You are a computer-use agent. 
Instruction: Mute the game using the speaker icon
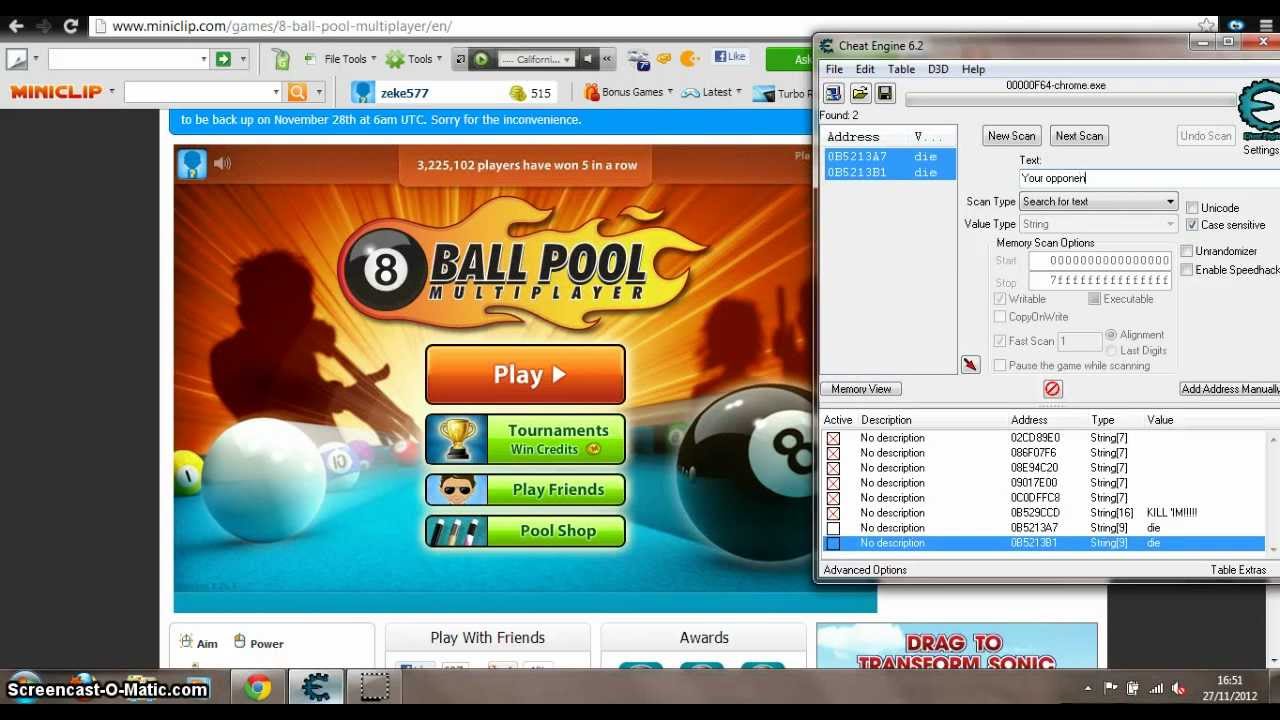coord(222,163)
